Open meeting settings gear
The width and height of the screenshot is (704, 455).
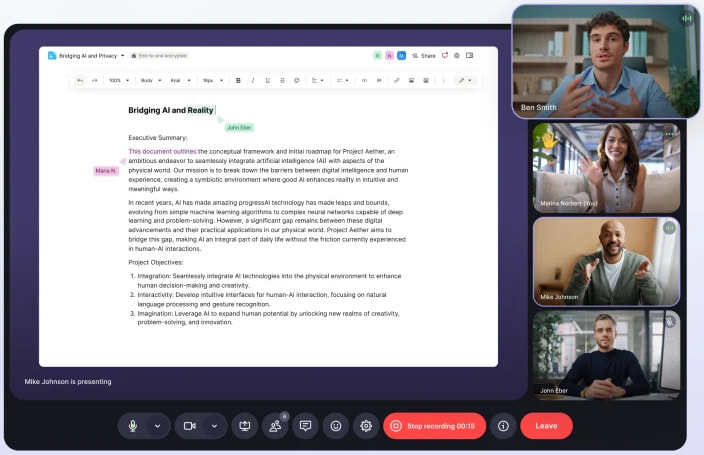point(366,426)
